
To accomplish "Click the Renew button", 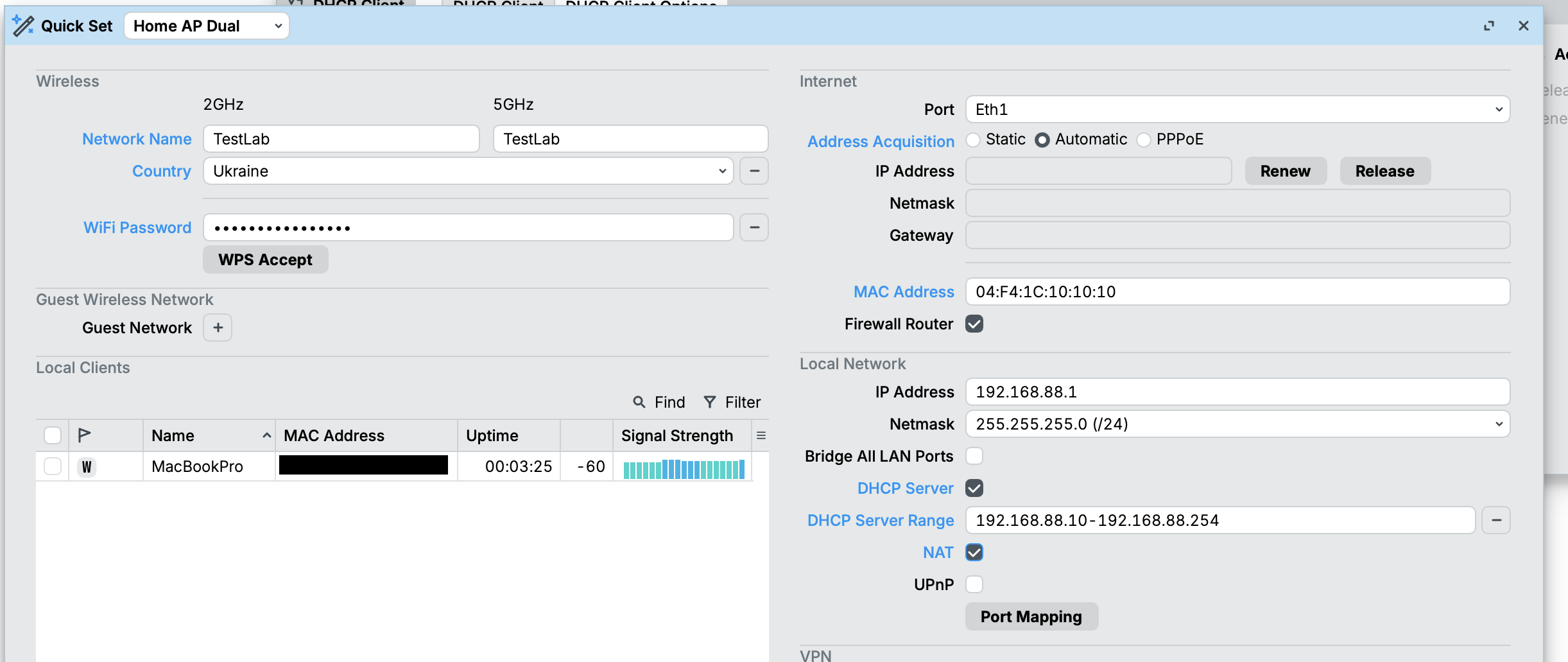I will pos(1286,171).
